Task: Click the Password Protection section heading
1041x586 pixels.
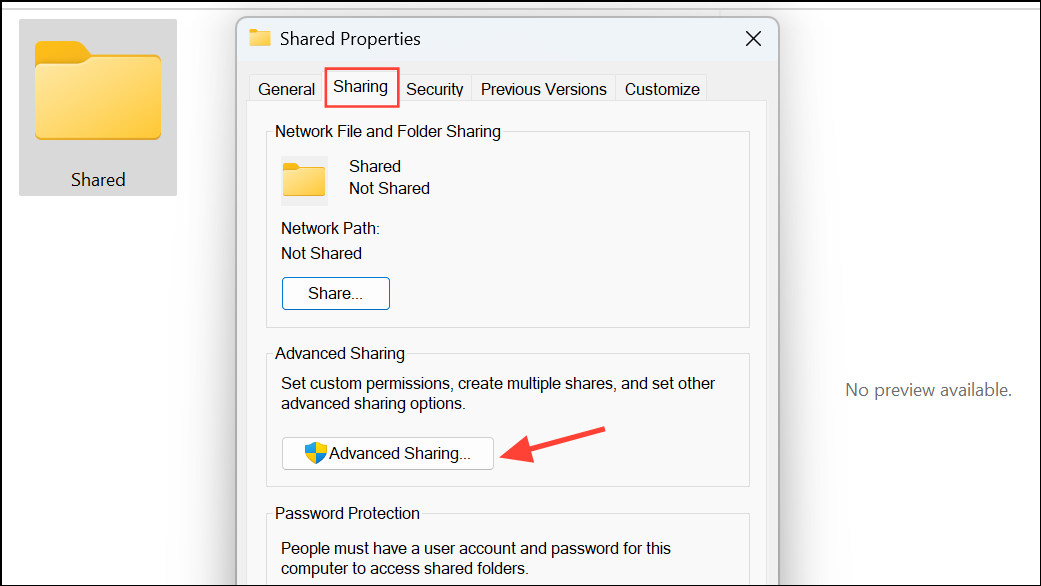Action: click(x=347, y=513)
